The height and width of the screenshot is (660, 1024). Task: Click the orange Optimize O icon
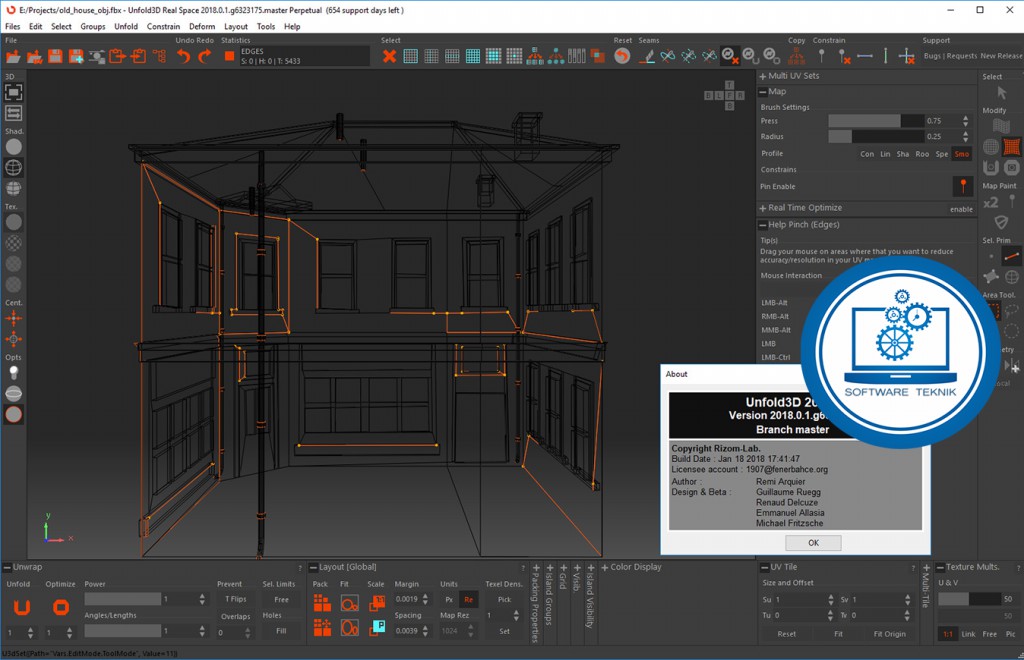click(x=61, y=608)
